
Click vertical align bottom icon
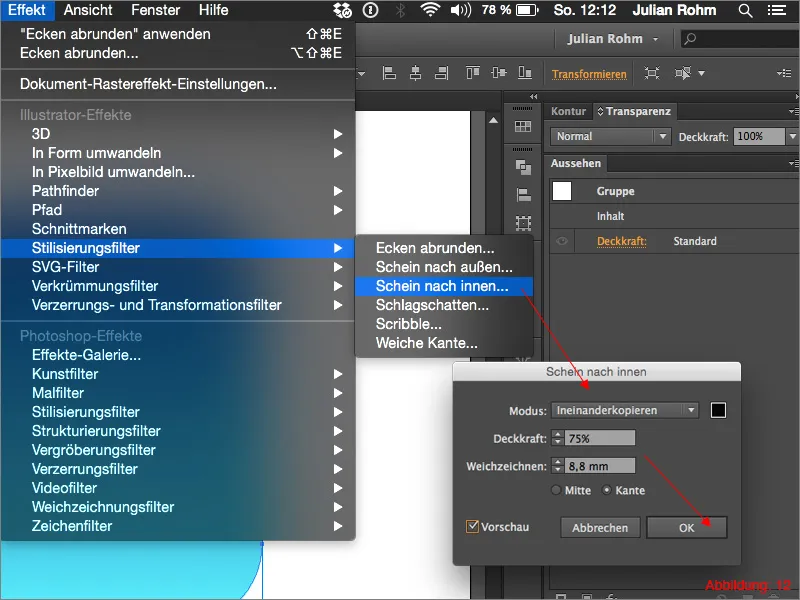pyautogui.click(x=525, y=73)
